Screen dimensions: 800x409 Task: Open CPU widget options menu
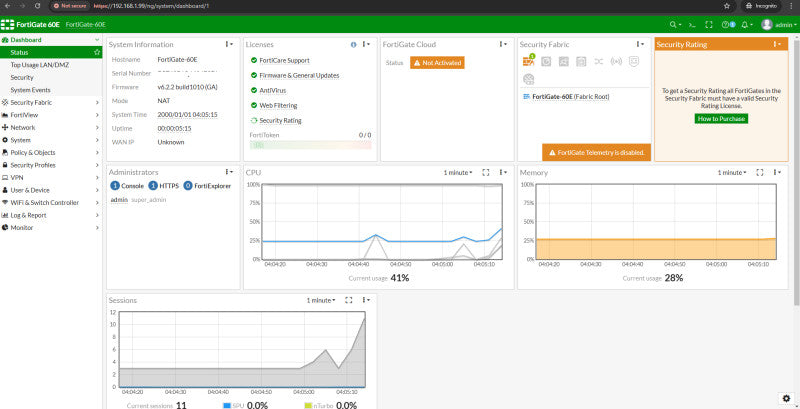503,173
